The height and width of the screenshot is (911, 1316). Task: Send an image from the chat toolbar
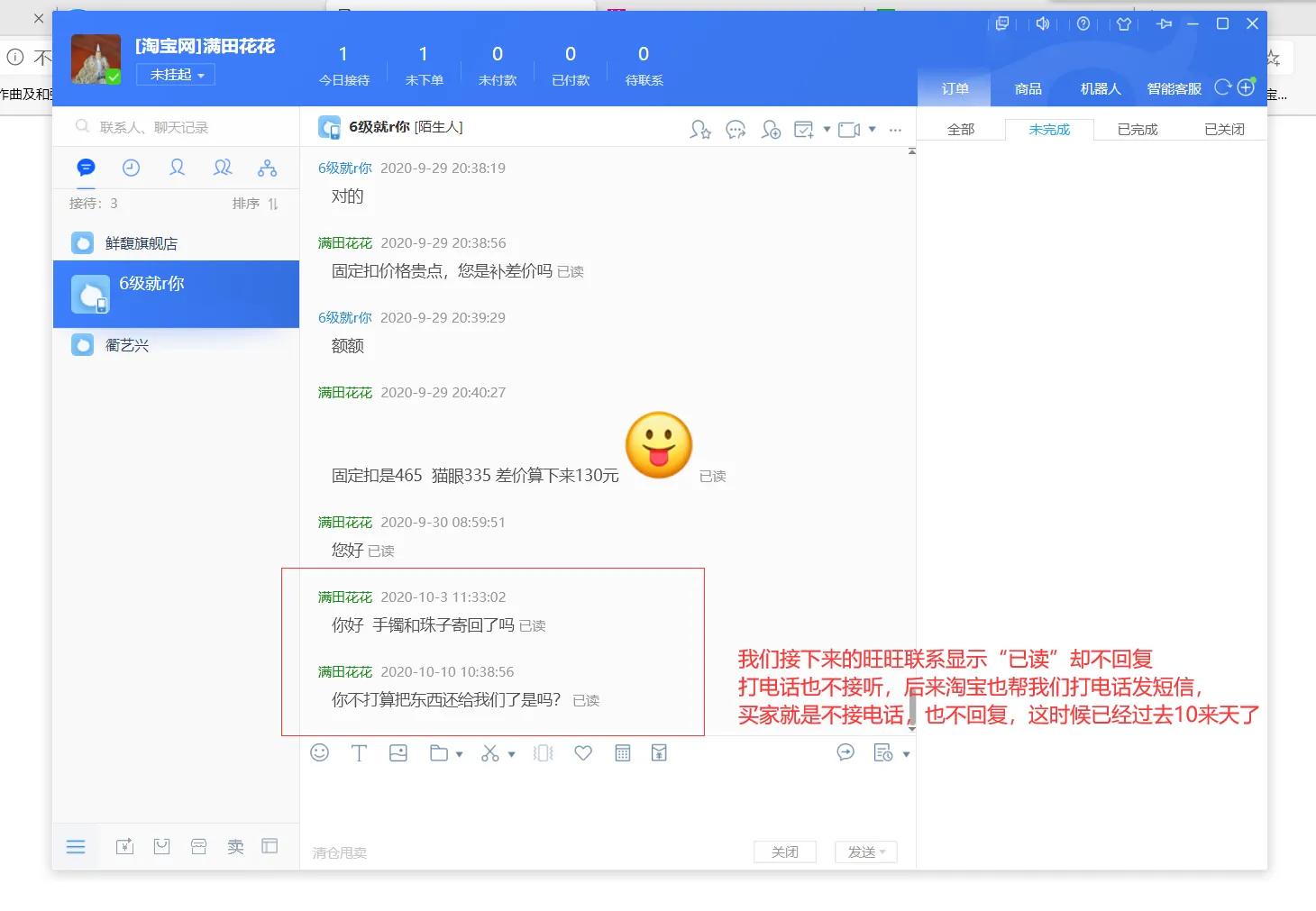pyautogui.click(x=398, y=752)
